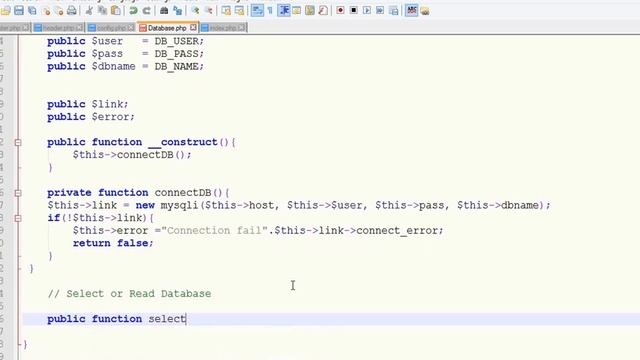Switch to the config.php tab
Viewport: 640px width, 360px height.
click(111, 28)
